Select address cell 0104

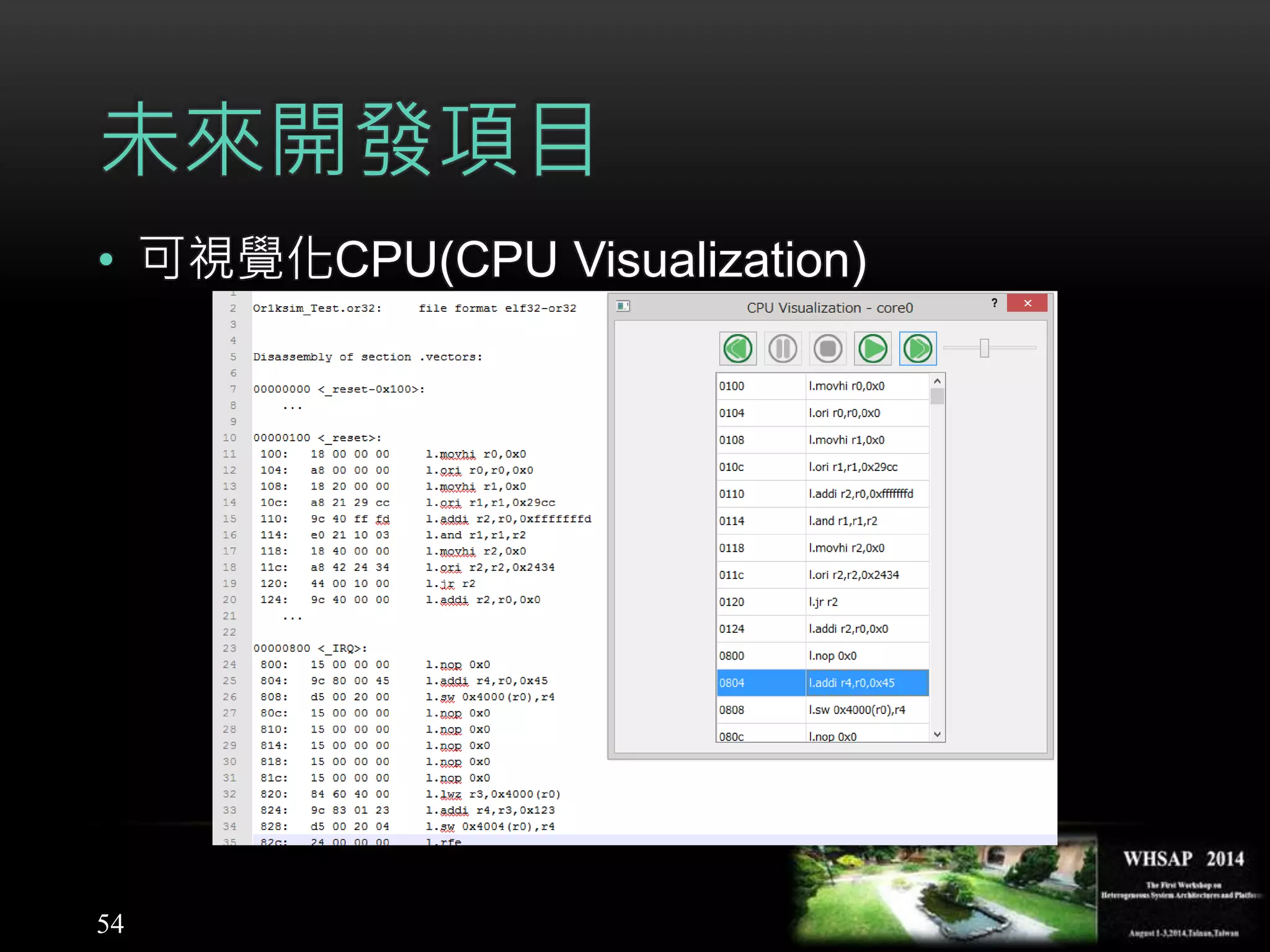[761, 413]
